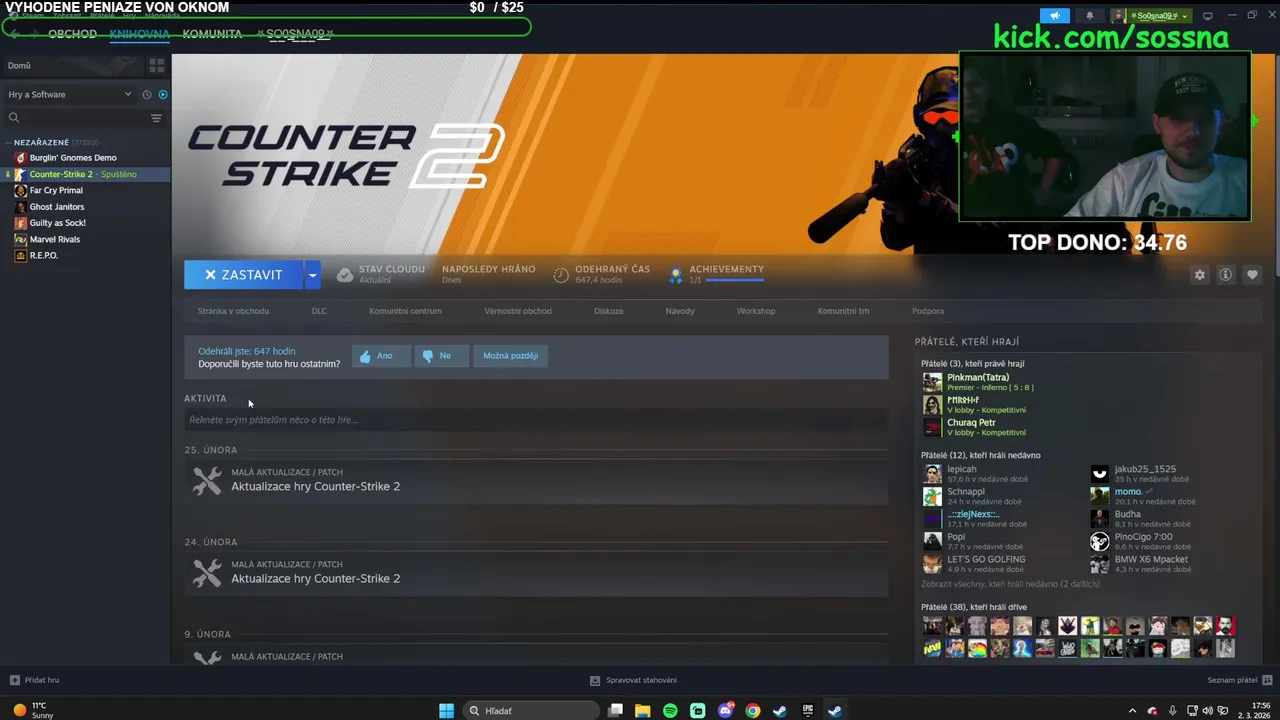The image size is (1280, 720).
Task: Open the DLC tab
Action: [x=319, y=311]
